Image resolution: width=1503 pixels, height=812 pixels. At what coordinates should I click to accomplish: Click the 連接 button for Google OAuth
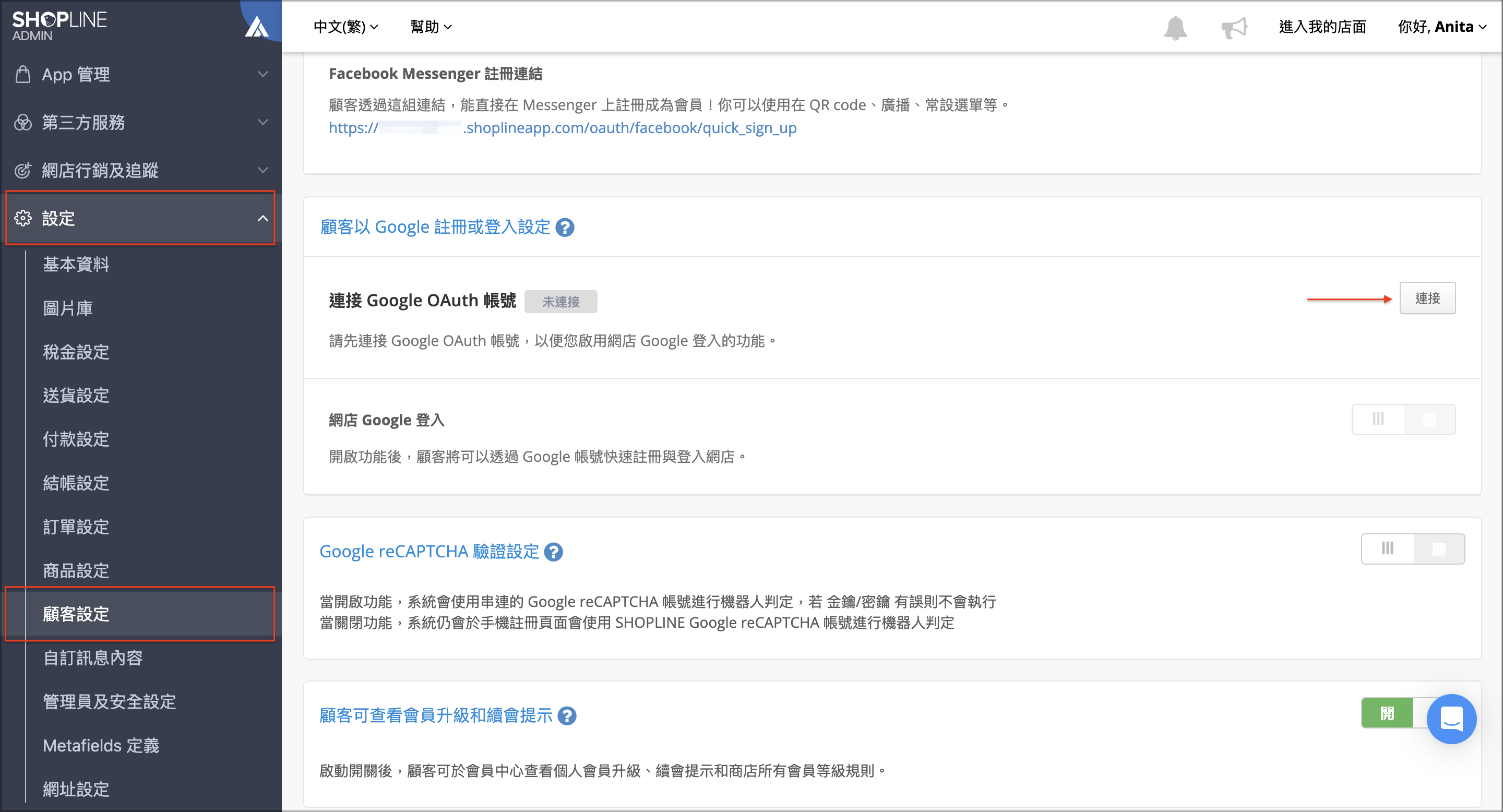click(x=1427, y=298)
